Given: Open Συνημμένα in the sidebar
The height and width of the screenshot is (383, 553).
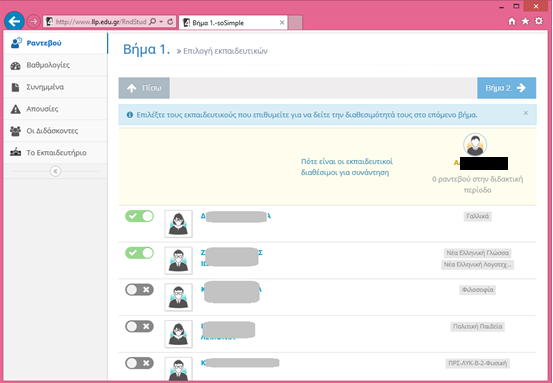Looking at the screenshot, I should point(56,87).
